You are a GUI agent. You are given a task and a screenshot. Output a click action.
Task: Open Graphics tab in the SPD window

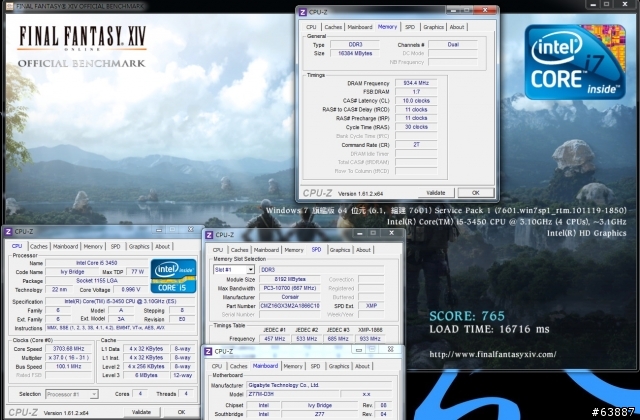pos(340,250)
